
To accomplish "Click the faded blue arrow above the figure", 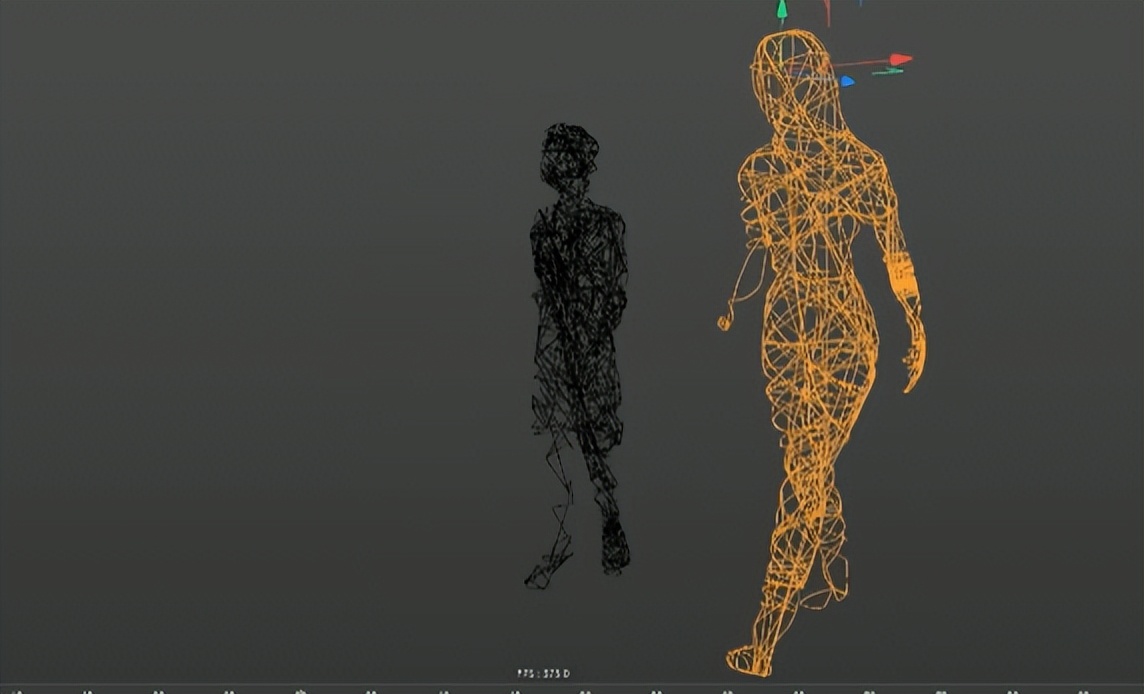I will 861,4.
